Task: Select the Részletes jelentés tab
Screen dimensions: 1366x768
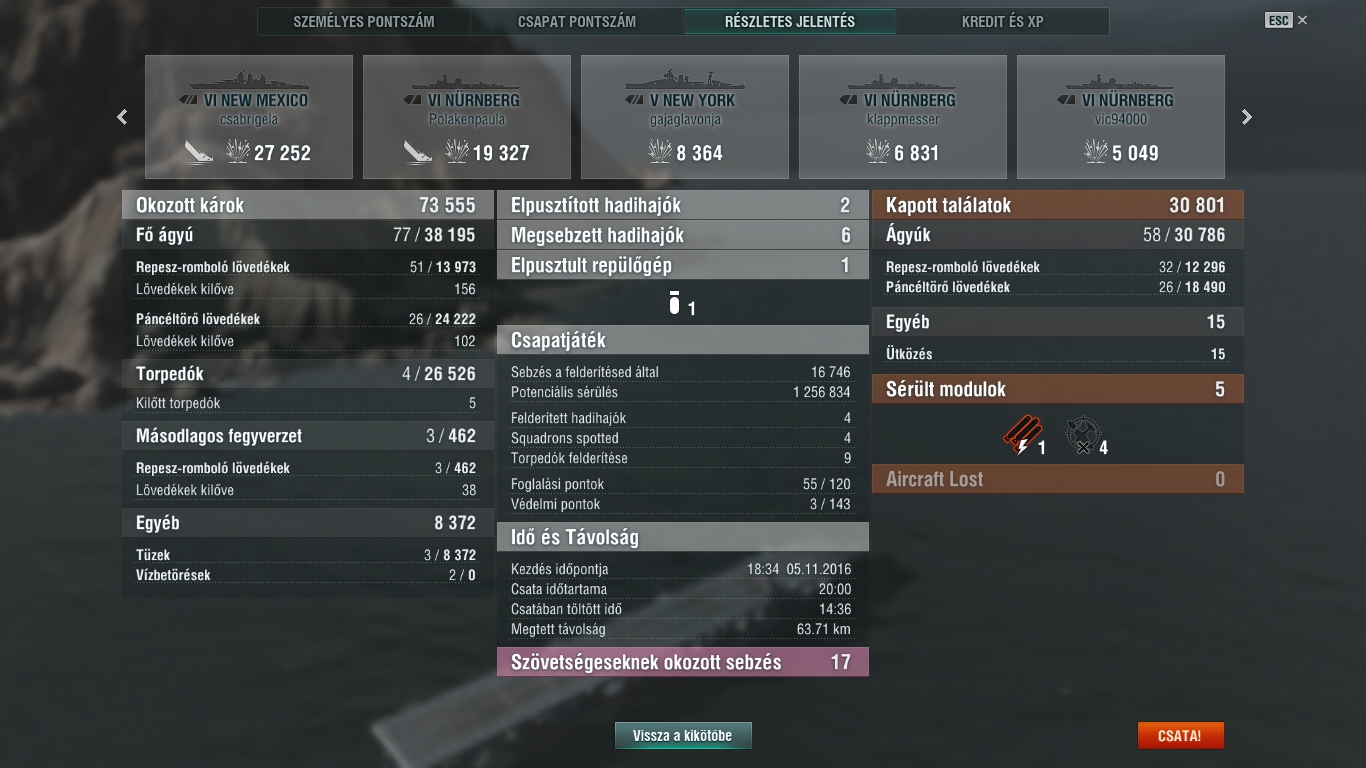Action: [790, 21]
